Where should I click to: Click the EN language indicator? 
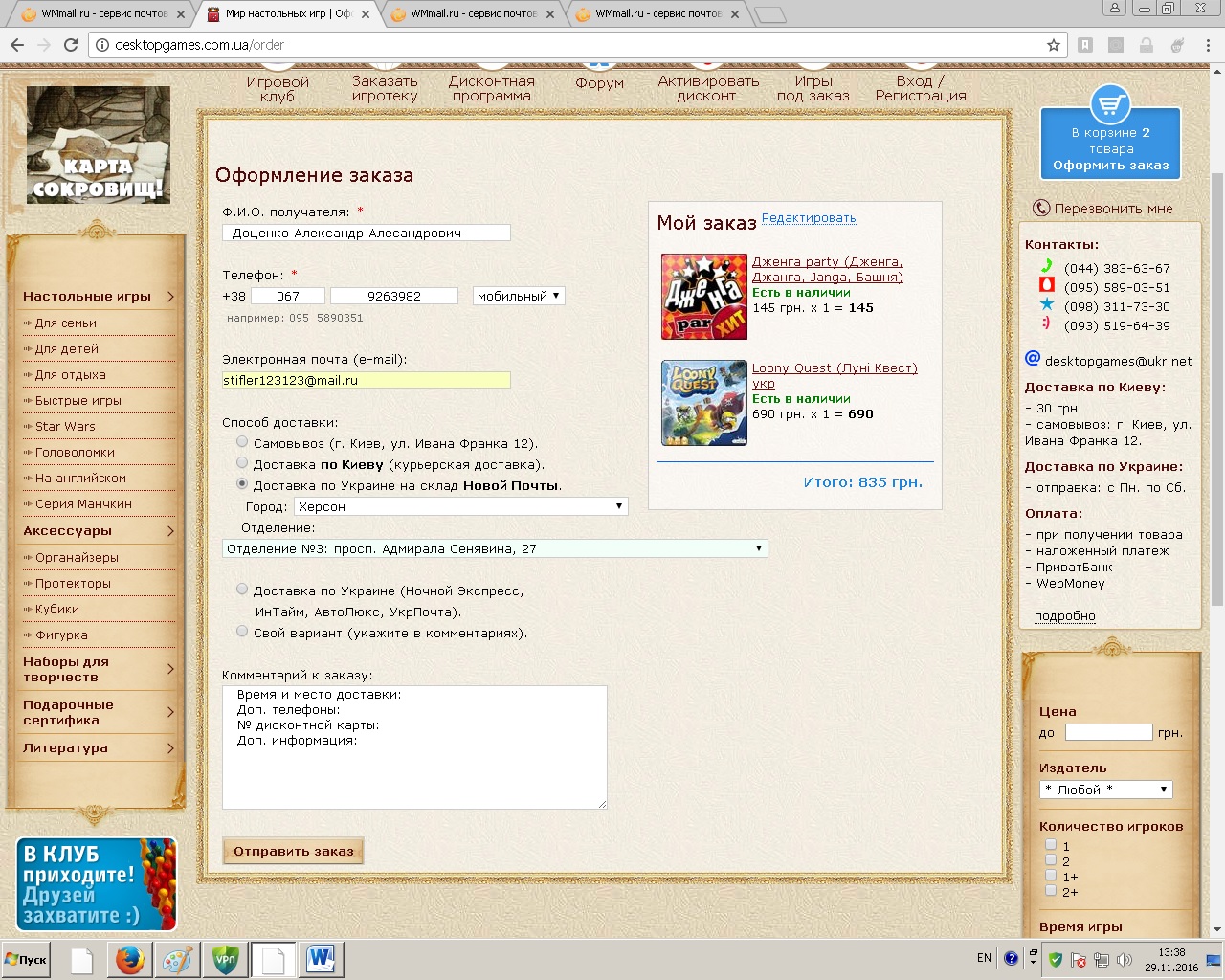(x=984, y=958)
